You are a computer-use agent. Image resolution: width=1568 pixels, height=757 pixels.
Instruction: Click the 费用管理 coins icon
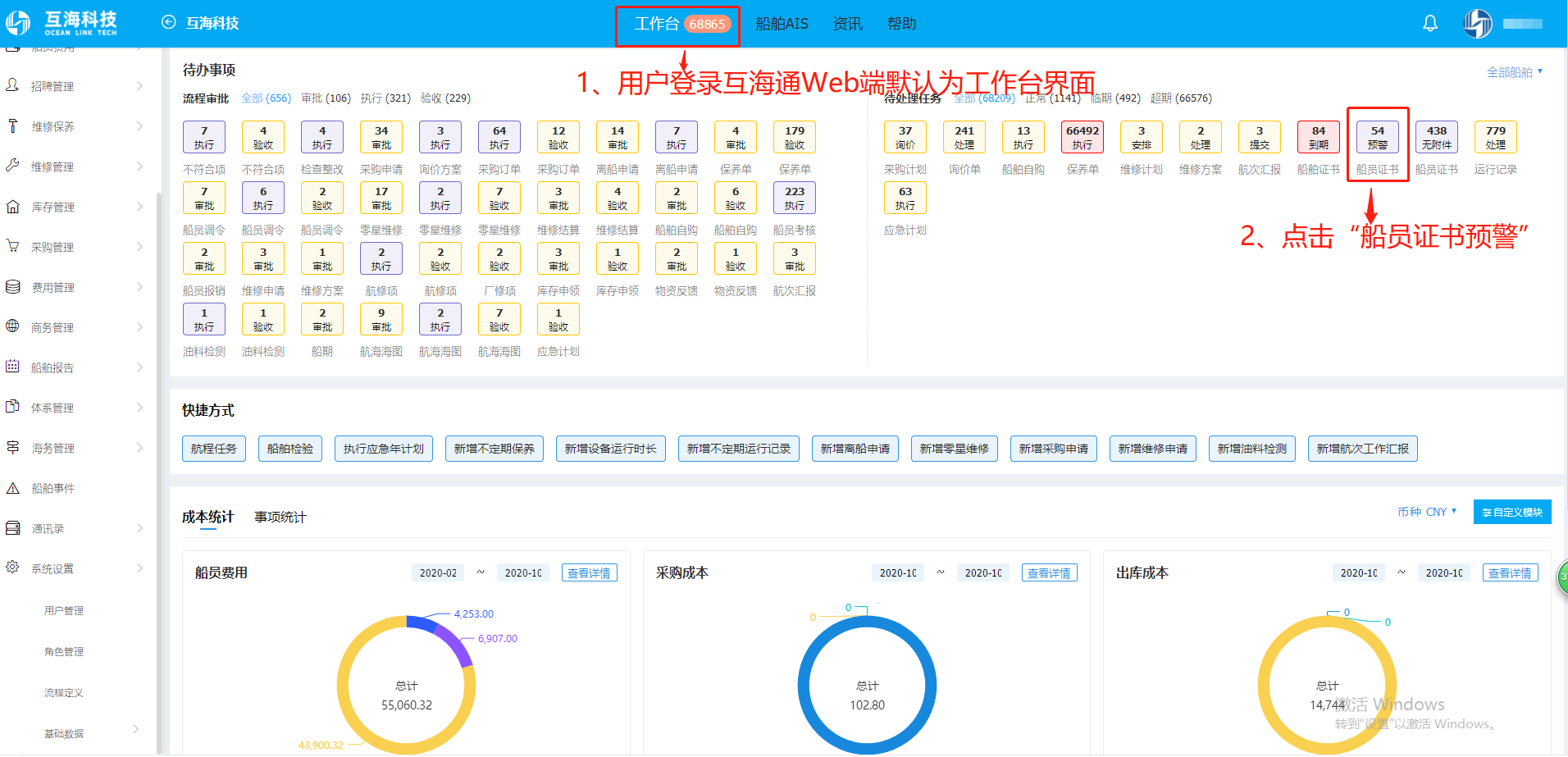click(x=13, y=286)
